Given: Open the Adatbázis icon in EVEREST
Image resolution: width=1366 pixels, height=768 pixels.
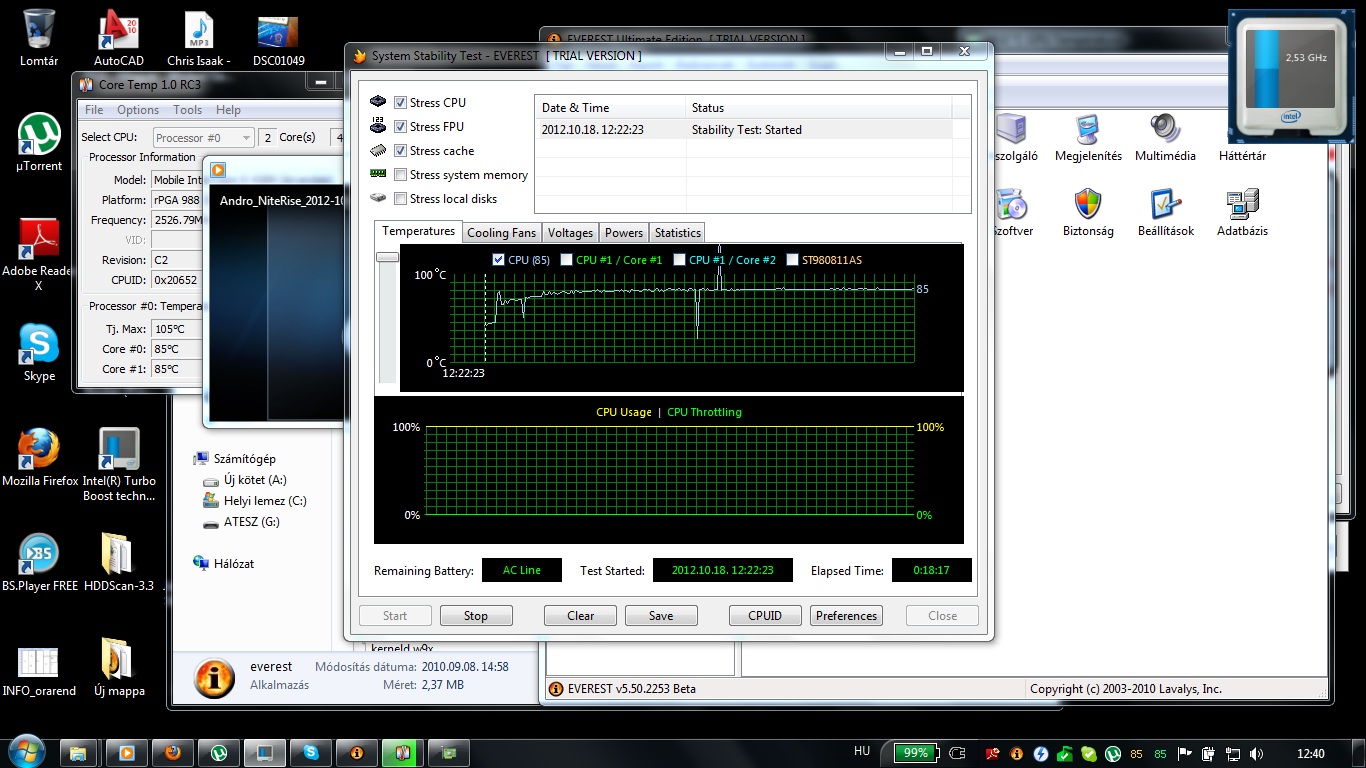Looking at the screenshot, I should tap(1242, 213).
